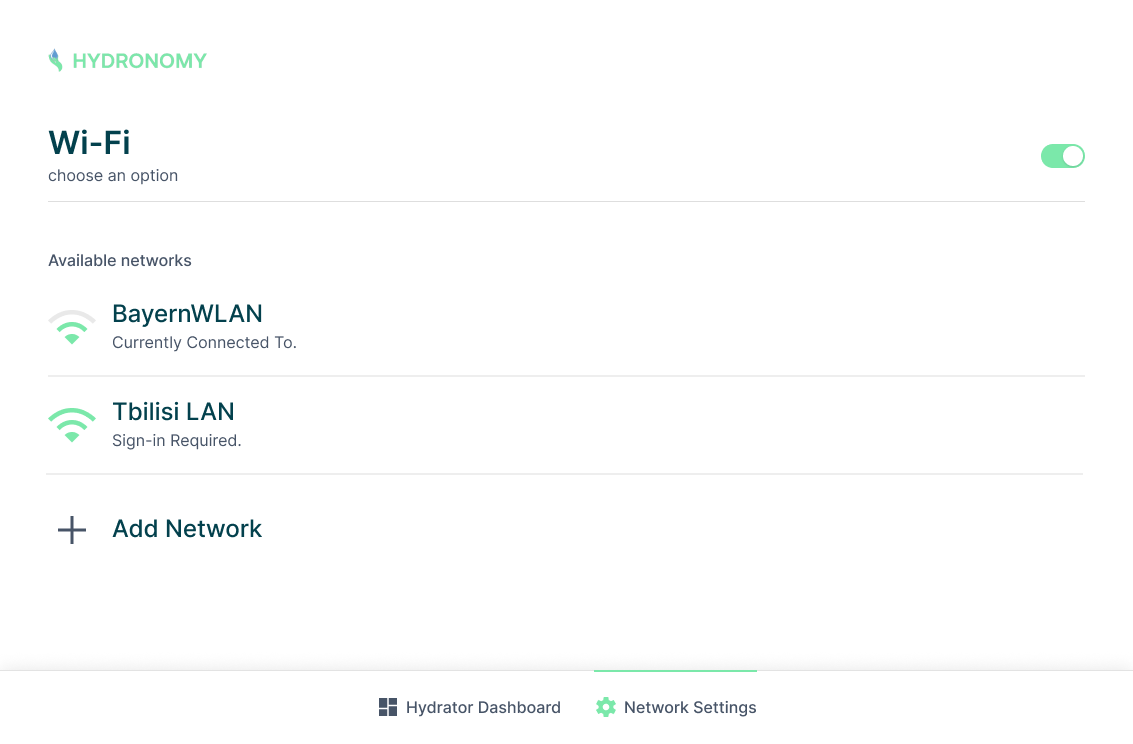Click the Hydrator Dashboard grid icon
The width and height of the screenshot is (1133, 744).
388,708
